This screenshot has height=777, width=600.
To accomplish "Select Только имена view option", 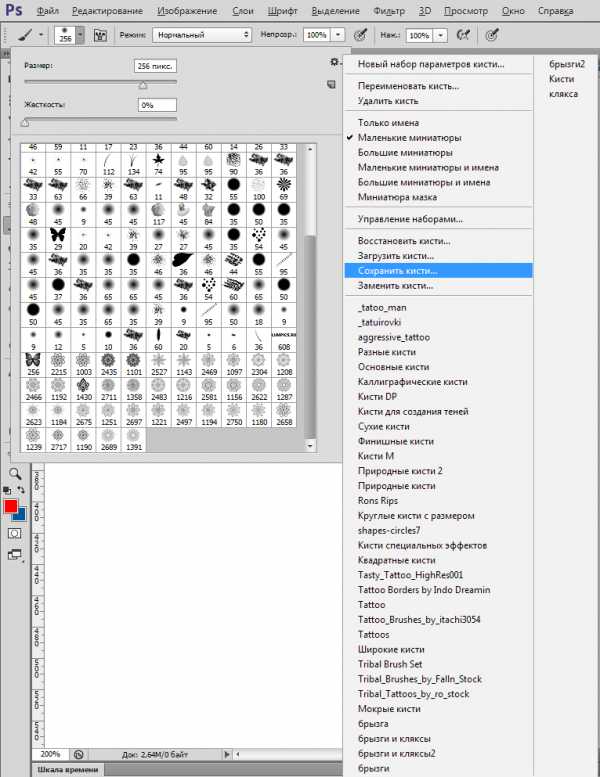I will 438,122.
